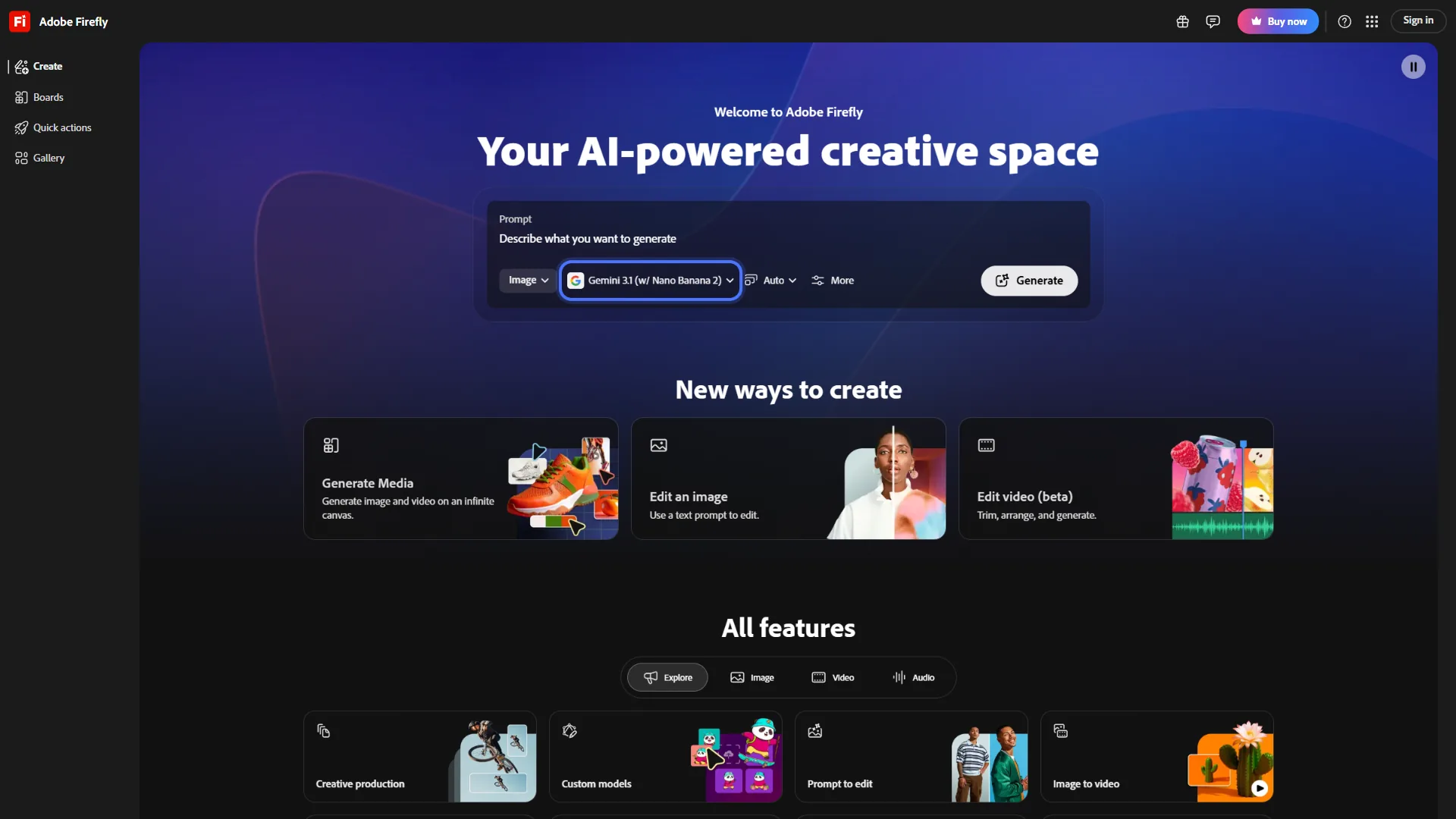Open the Creative production feature card
This screenshot has height=819, width=1456.
coord(420,757)
